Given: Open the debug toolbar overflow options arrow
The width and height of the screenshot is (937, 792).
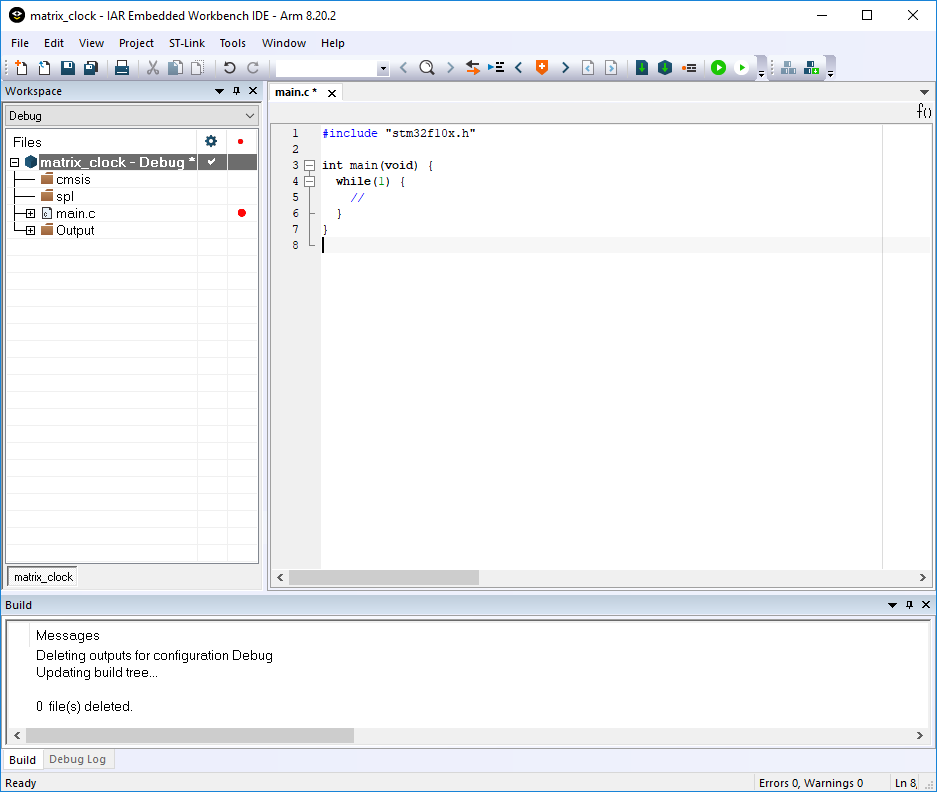Looking at the screenshot, I should [761, 74].
